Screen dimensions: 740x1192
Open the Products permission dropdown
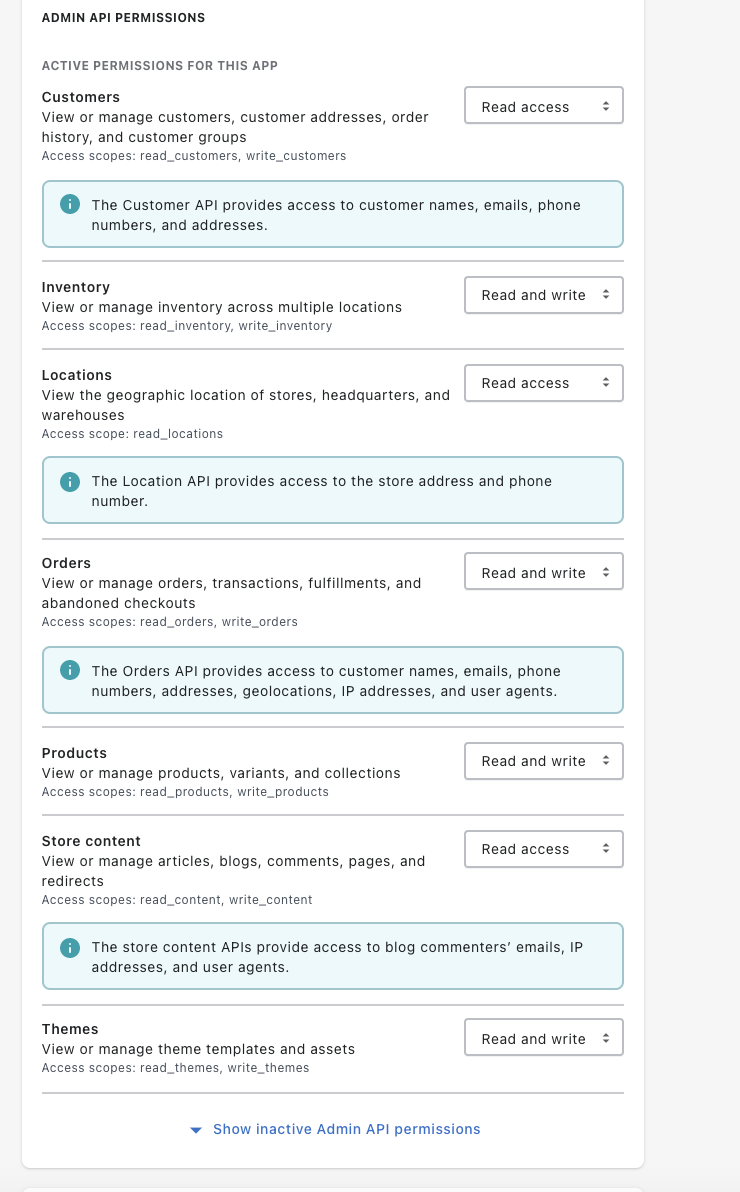544,761
